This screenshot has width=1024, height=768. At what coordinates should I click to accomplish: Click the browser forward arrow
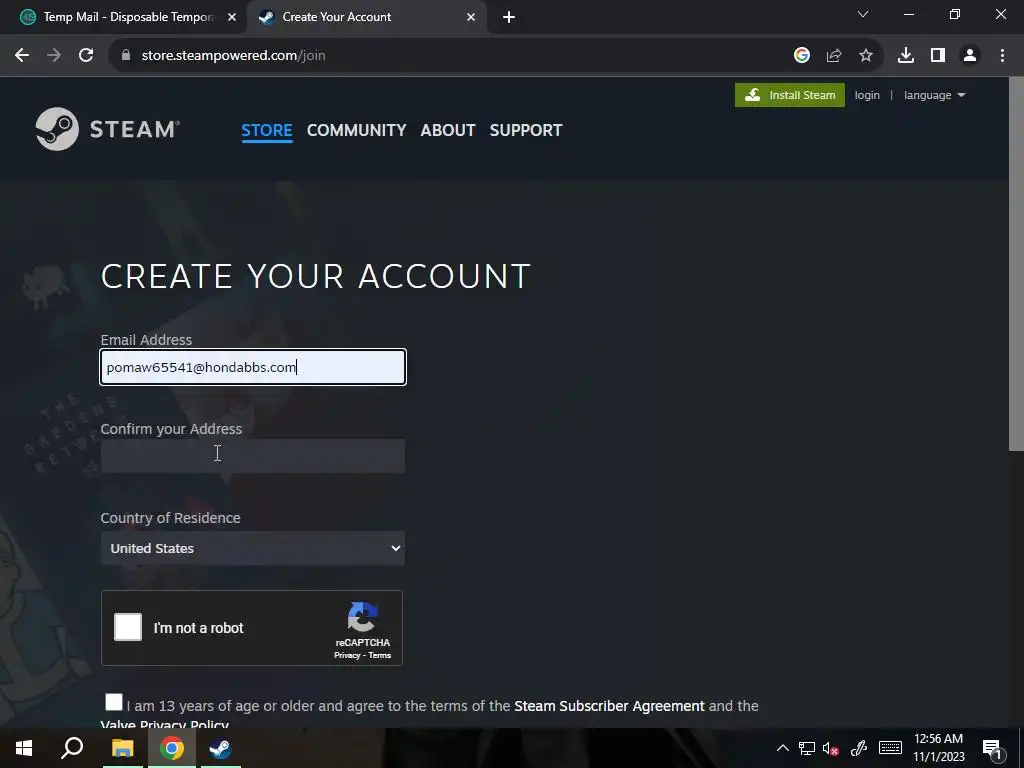(x=54, y=56)
